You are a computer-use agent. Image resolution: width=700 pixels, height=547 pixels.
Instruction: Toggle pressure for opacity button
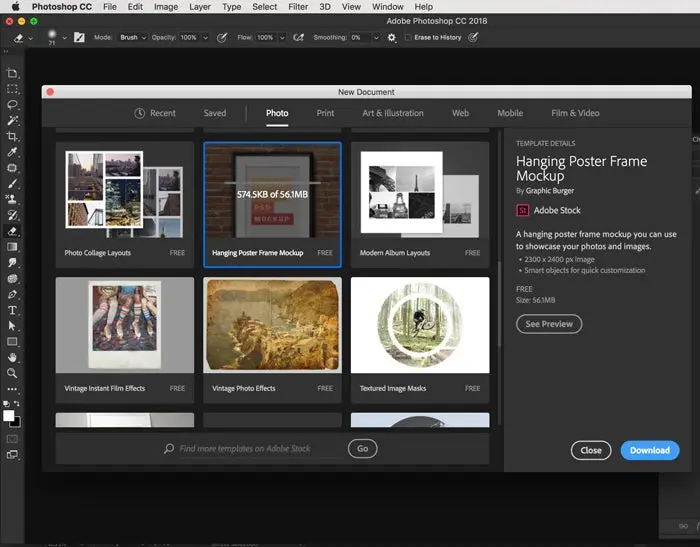coord(220,38)
